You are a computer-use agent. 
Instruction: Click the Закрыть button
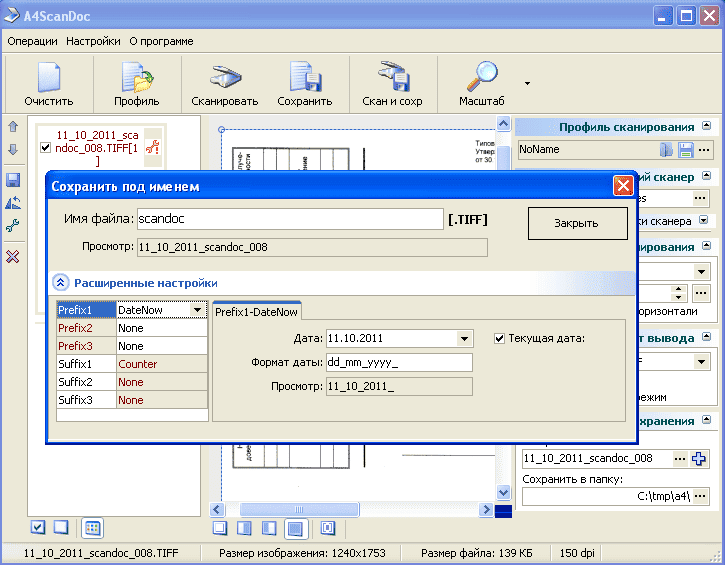coord(576,223)
